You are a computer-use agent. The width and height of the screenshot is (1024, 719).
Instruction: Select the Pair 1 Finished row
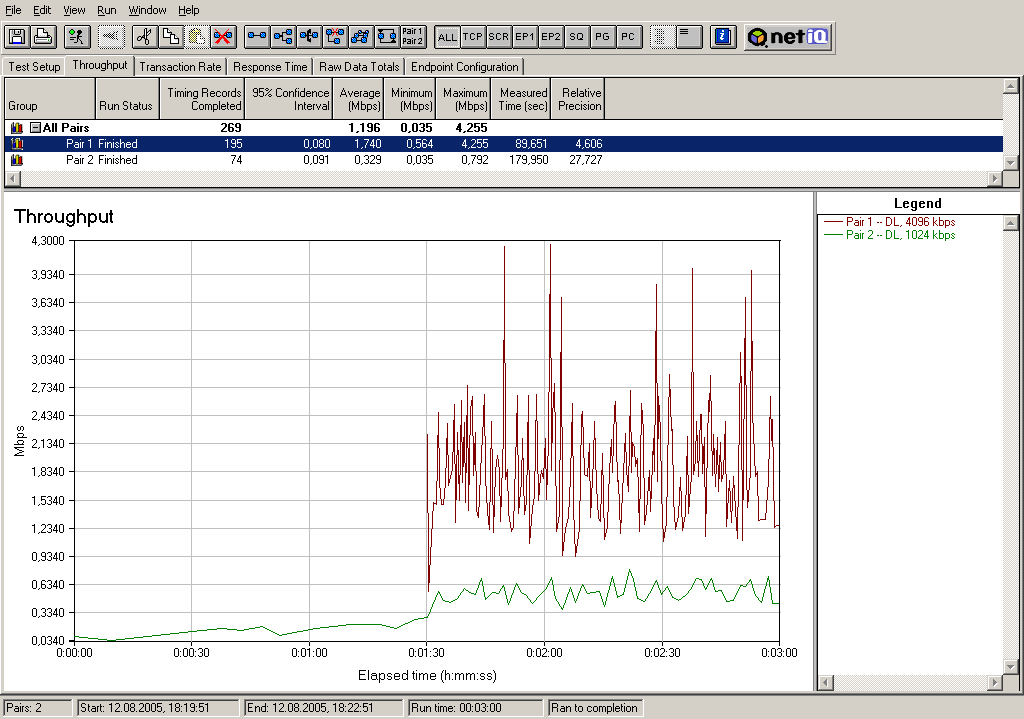(x=504, y=144)
